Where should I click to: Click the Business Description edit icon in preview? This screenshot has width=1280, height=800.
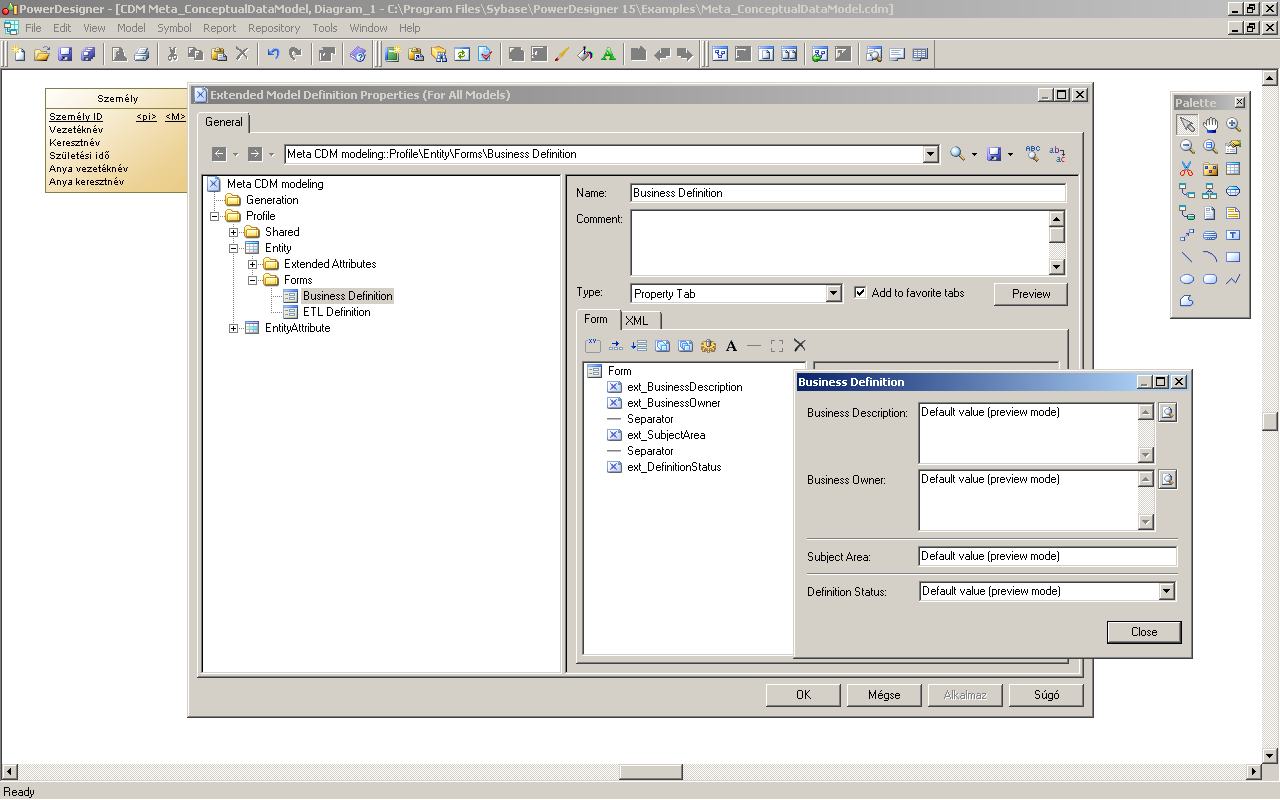point(1167,413)
